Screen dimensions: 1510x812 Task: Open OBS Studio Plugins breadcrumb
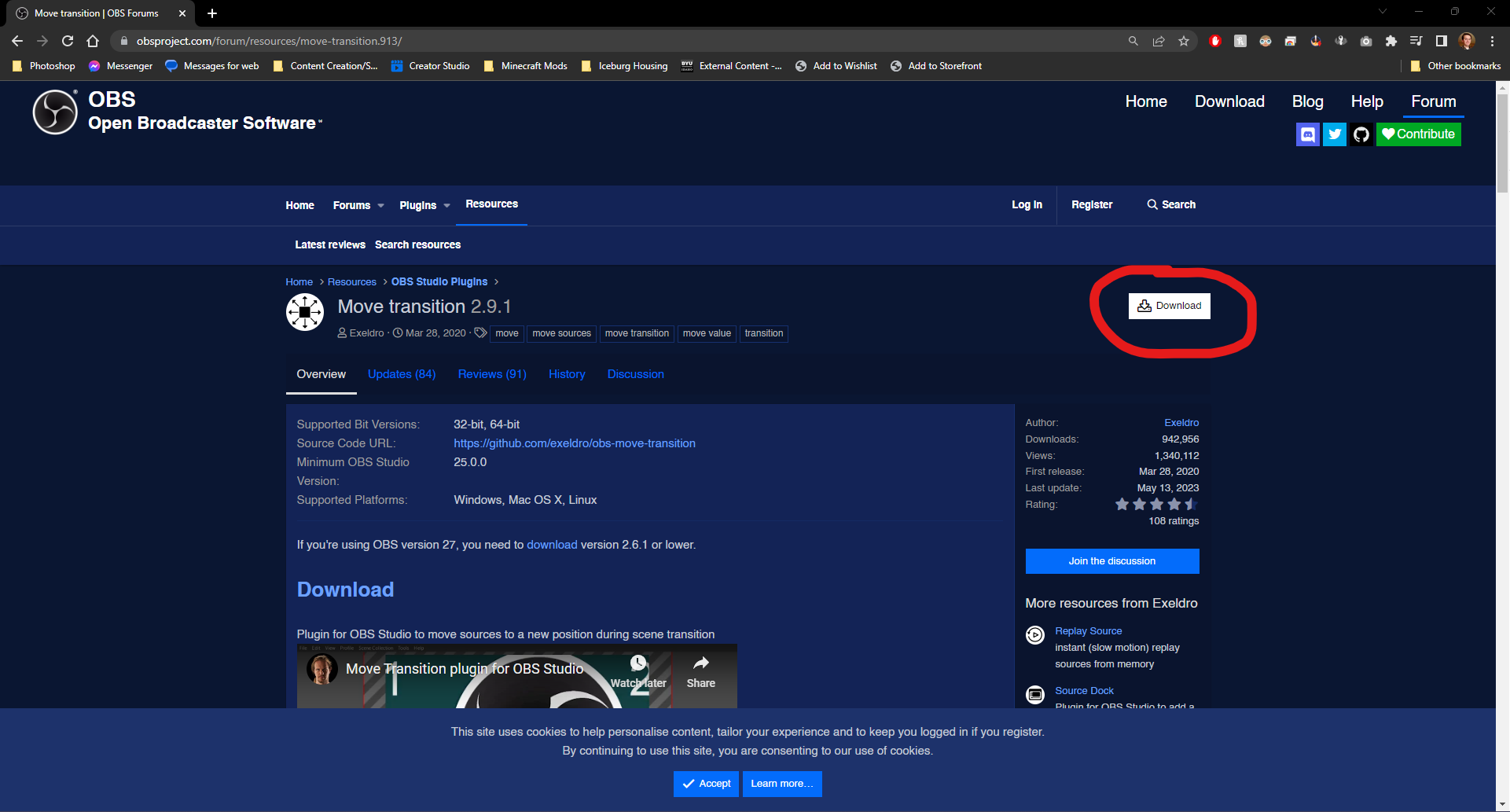click(x=439, y=282)
